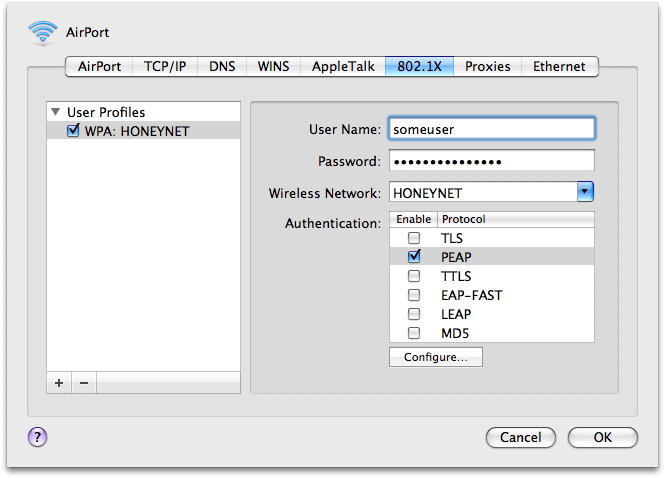Screen dimensions: 665x478
Task: Open the DNS tab
Action: pos(222,67)
